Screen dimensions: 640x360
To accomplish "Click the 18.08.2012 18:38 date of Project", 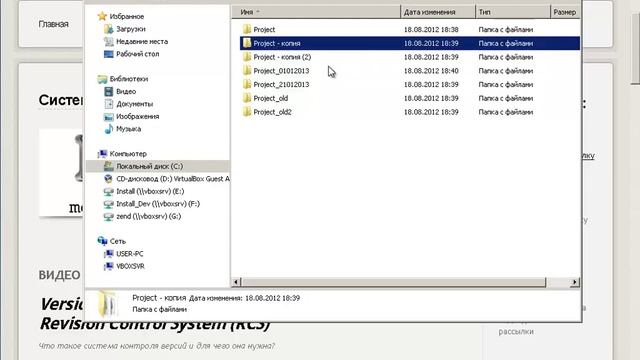I will 431,29.
